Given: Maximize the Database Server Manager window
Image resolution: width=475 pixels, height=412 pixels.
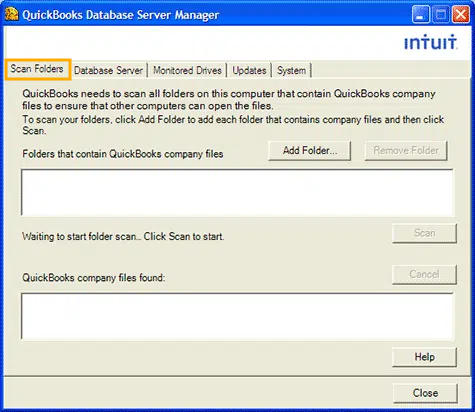Looking at the screenshot, I should 441,15.
